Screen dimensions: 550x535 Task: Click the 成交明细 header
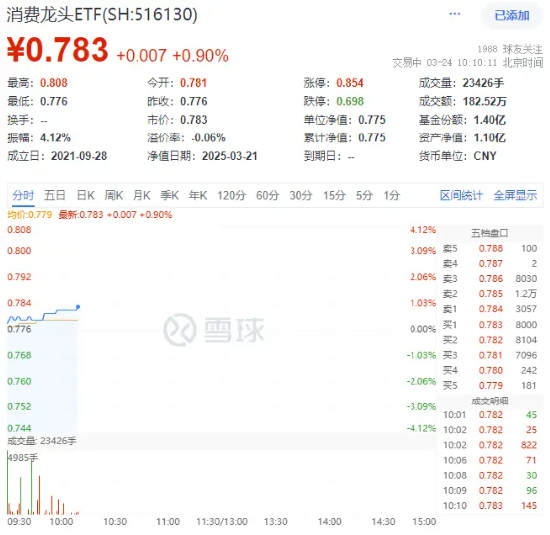(x=489, y=401)
